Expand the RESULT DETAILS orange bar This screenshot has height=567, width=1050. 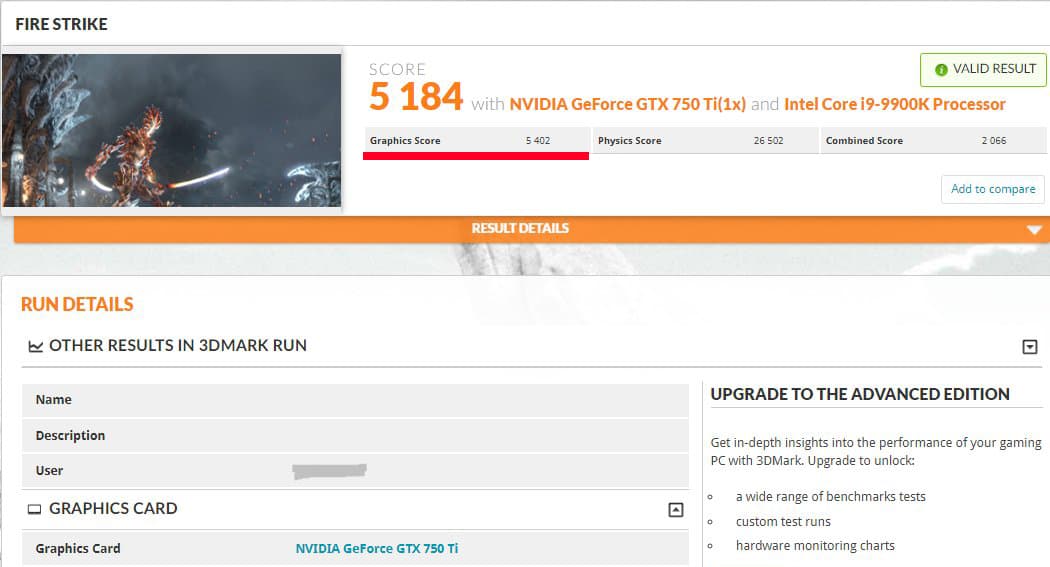click(532, 229)
